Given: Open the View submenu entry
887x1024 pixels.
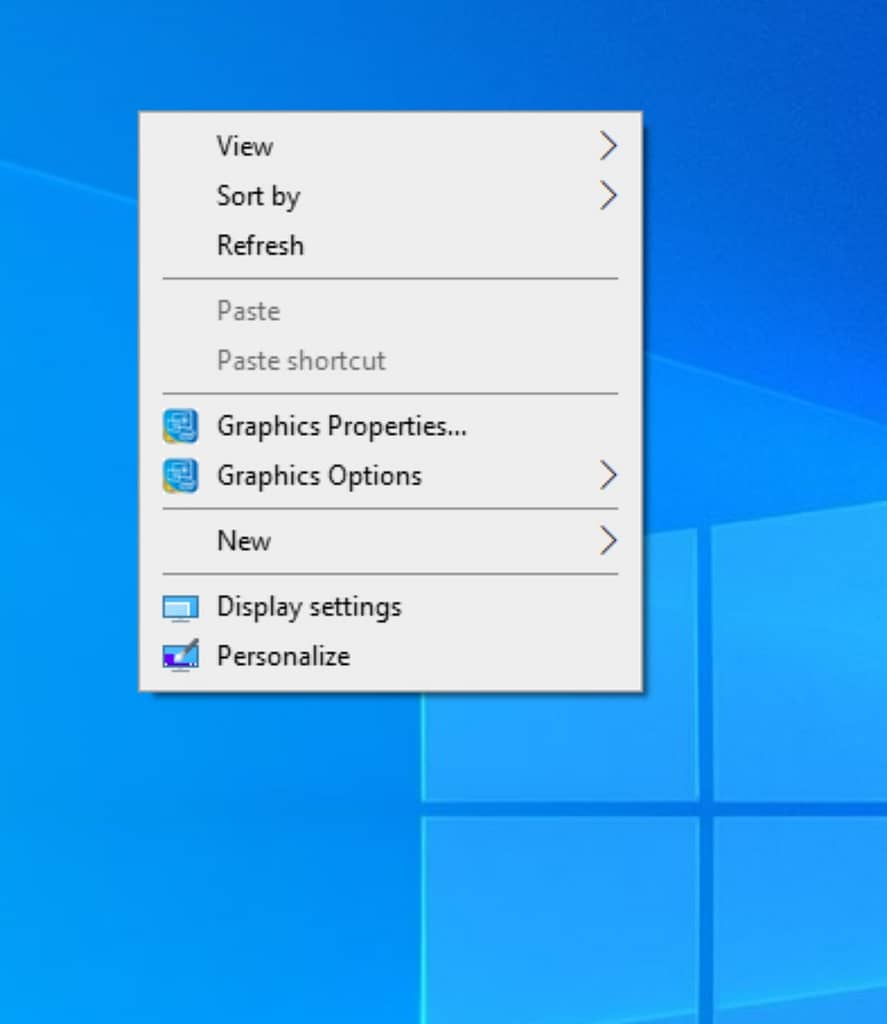Looking at the screenshot, I should (x=391, y=146).
